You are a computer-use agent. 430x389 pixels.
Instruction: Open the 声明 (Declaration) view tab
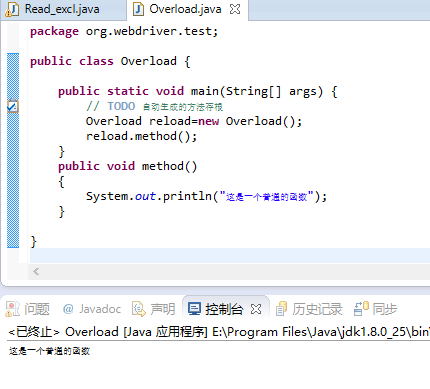(153, 309)
